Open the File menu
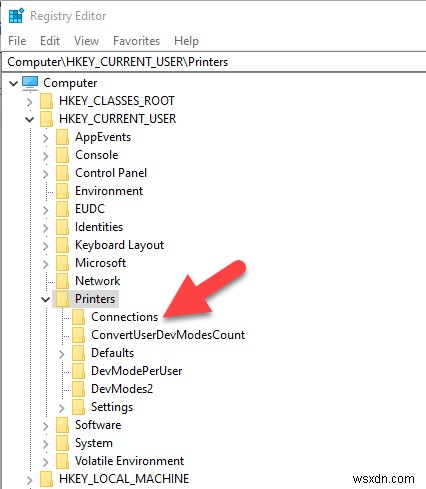The height and width of the screenshot is (489, 426). coord(17,41)
